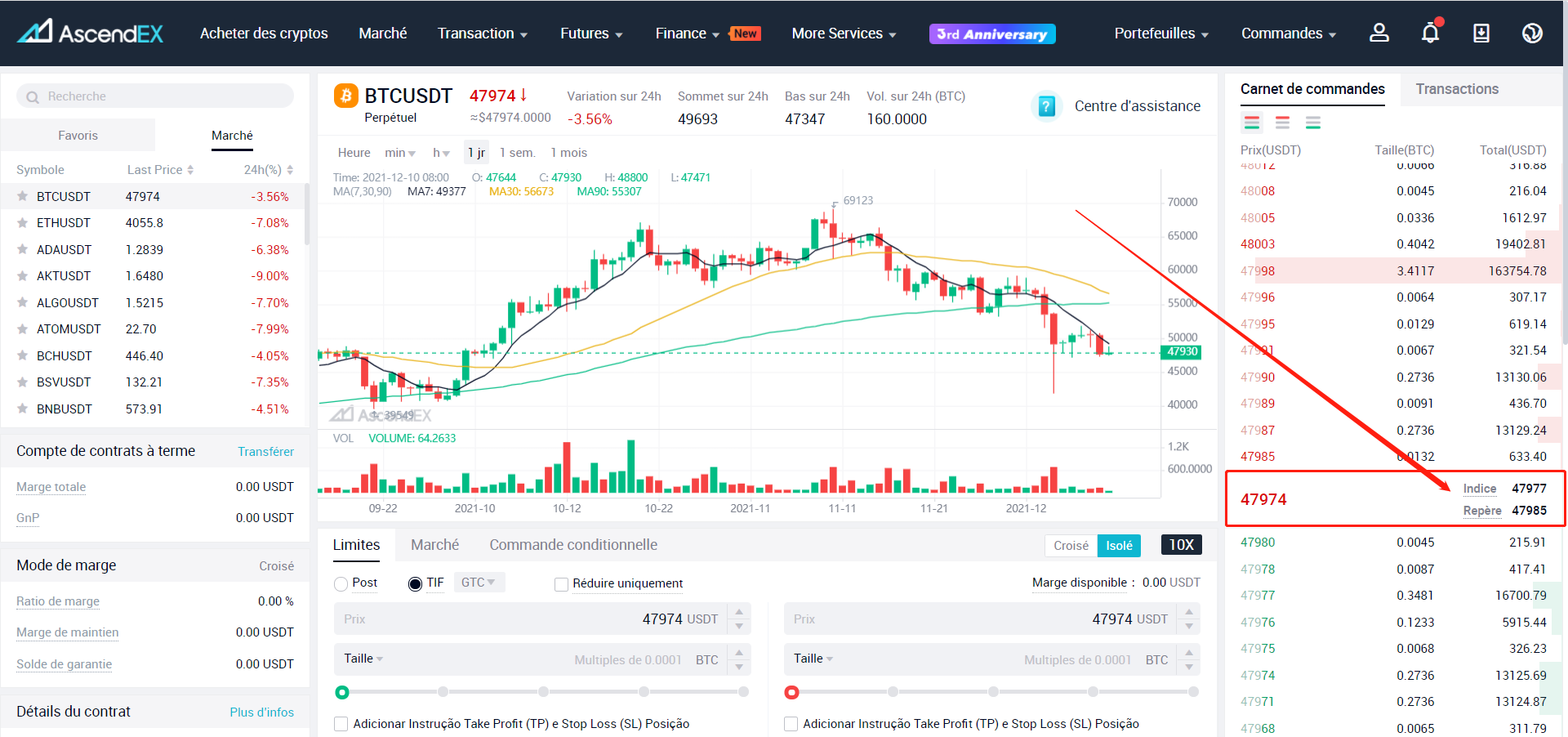This screenshot has width=1568, height=737.
Task: Click the Recherche search field
Action: 155,96
